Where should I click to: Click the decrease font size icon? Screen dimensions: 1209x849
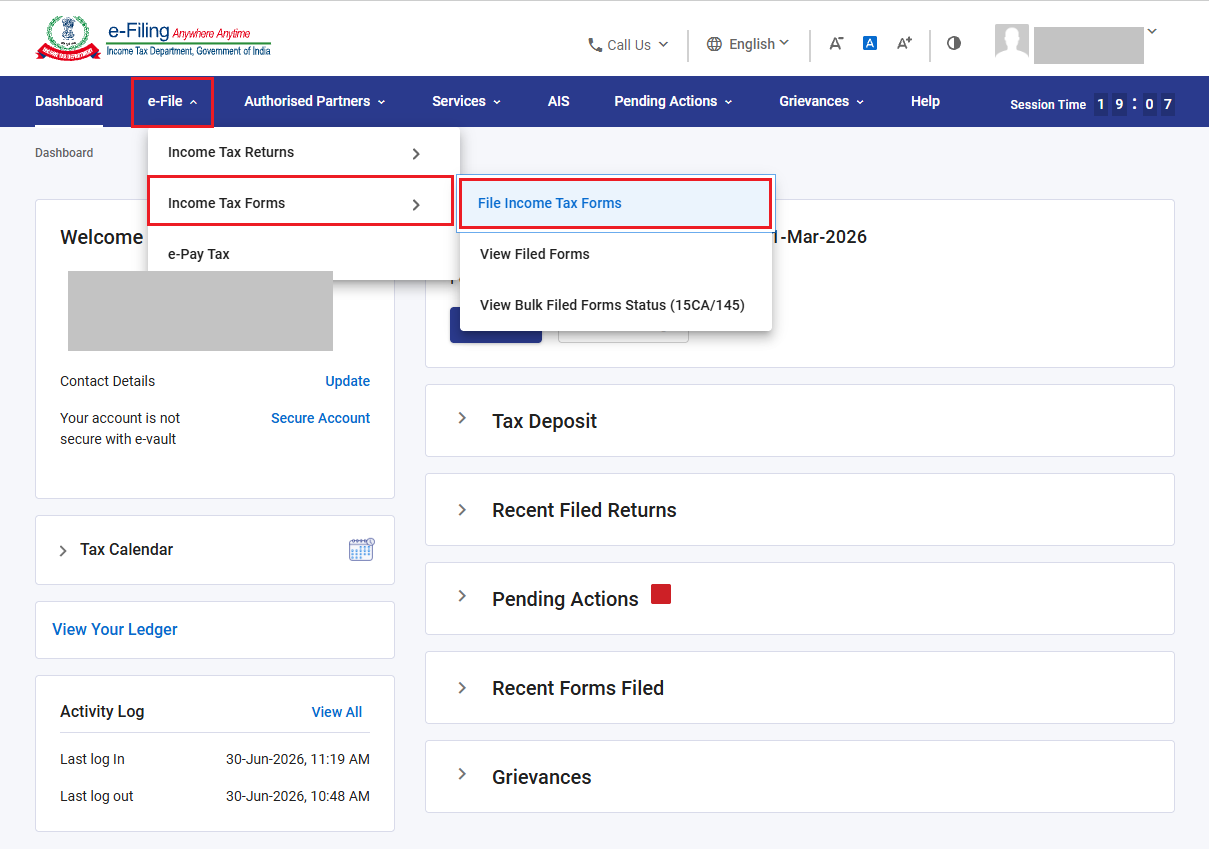836,44
